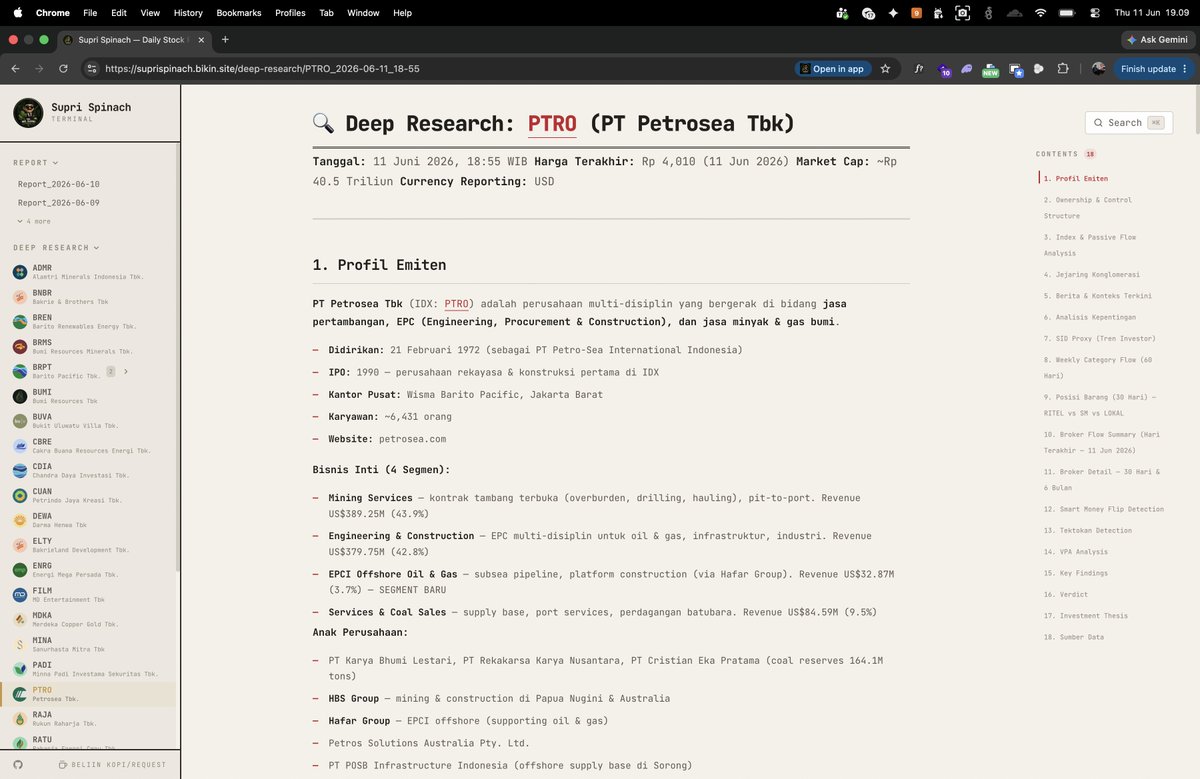Click the Open in app button
Screen dimensions: 1200x779
(831, 69)
